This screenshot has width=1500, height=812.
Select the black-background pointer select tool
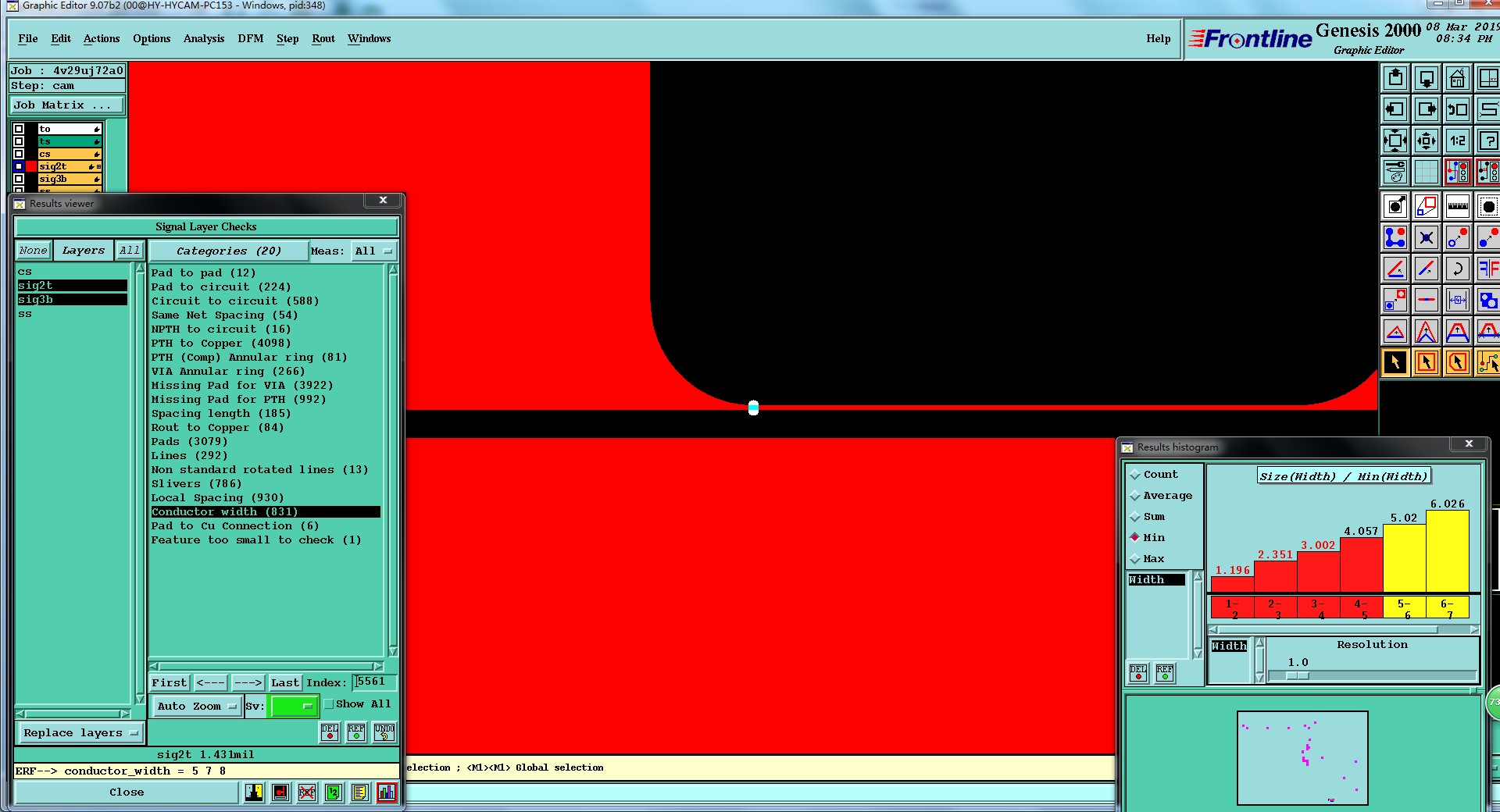[1395, 362]
